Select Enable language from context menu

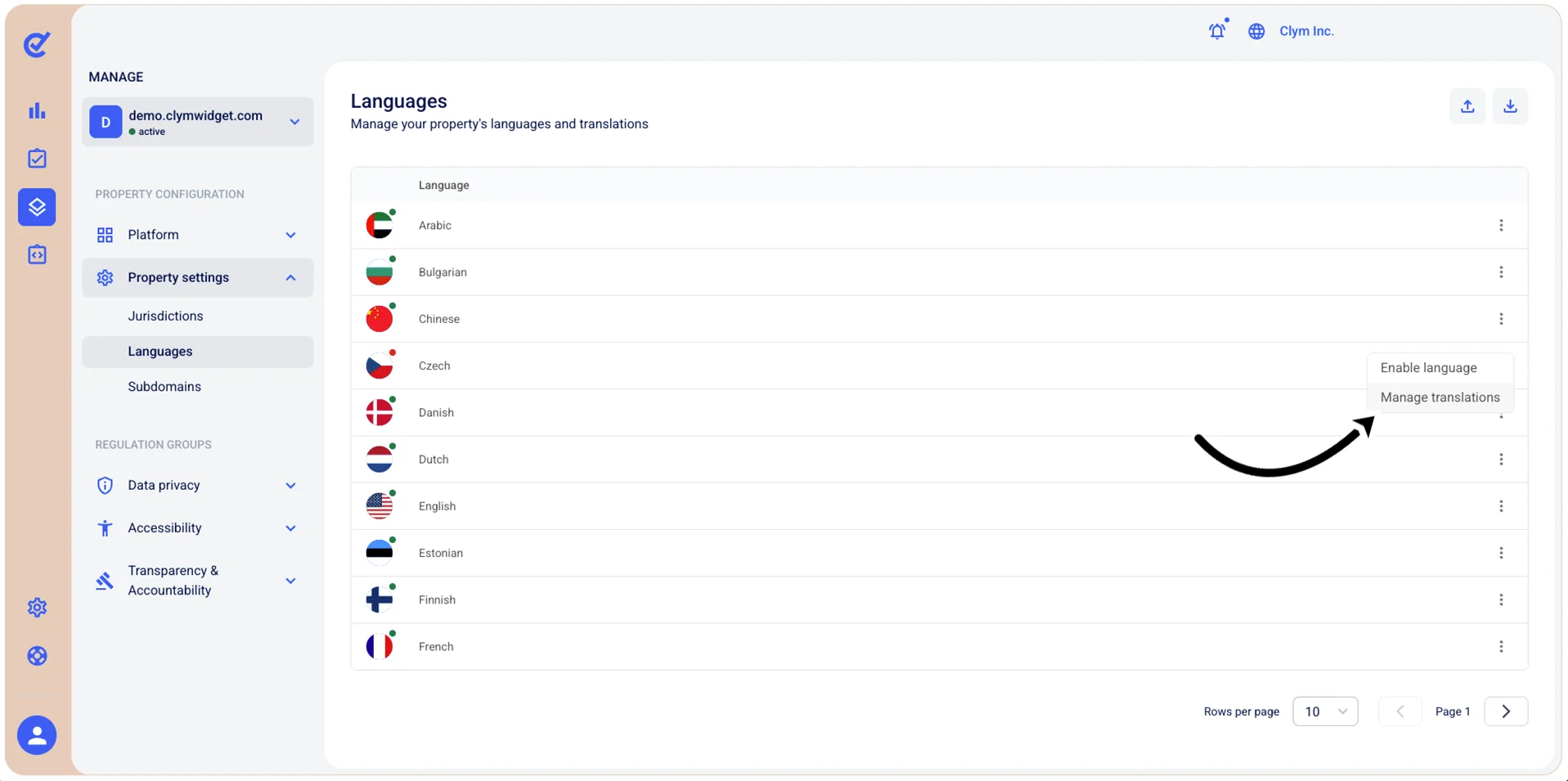[1440, 368]
